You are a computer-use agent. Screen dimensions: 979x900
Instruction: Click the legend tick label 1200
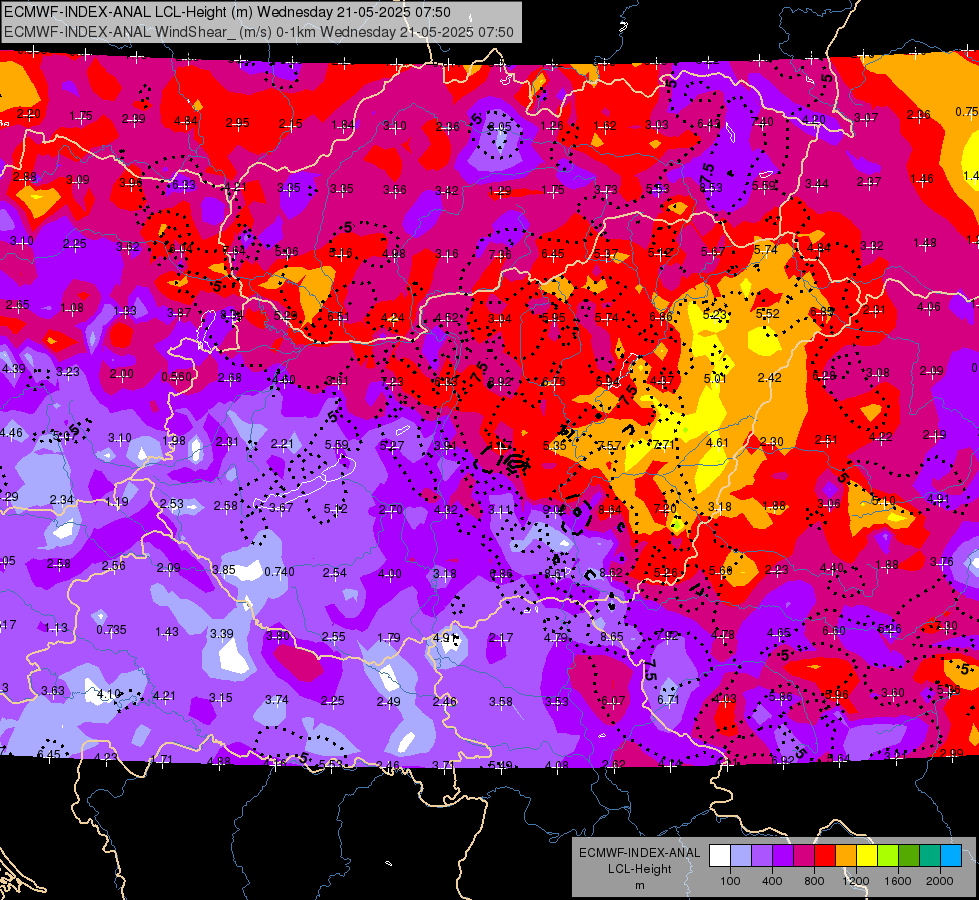pyautogui.click(x=855, y=881)
